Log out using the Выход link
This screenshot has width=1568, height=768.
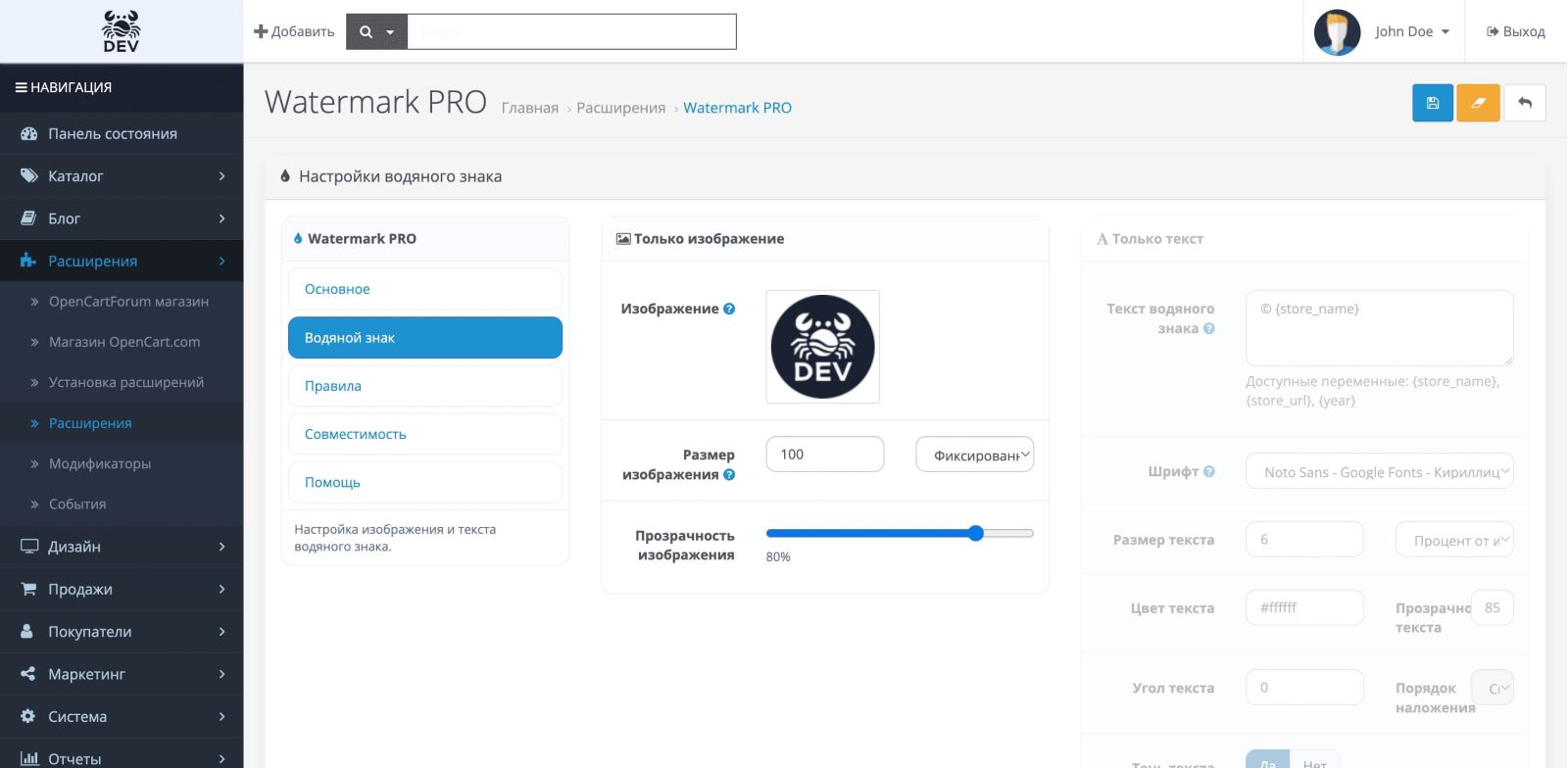point(1516,31)
